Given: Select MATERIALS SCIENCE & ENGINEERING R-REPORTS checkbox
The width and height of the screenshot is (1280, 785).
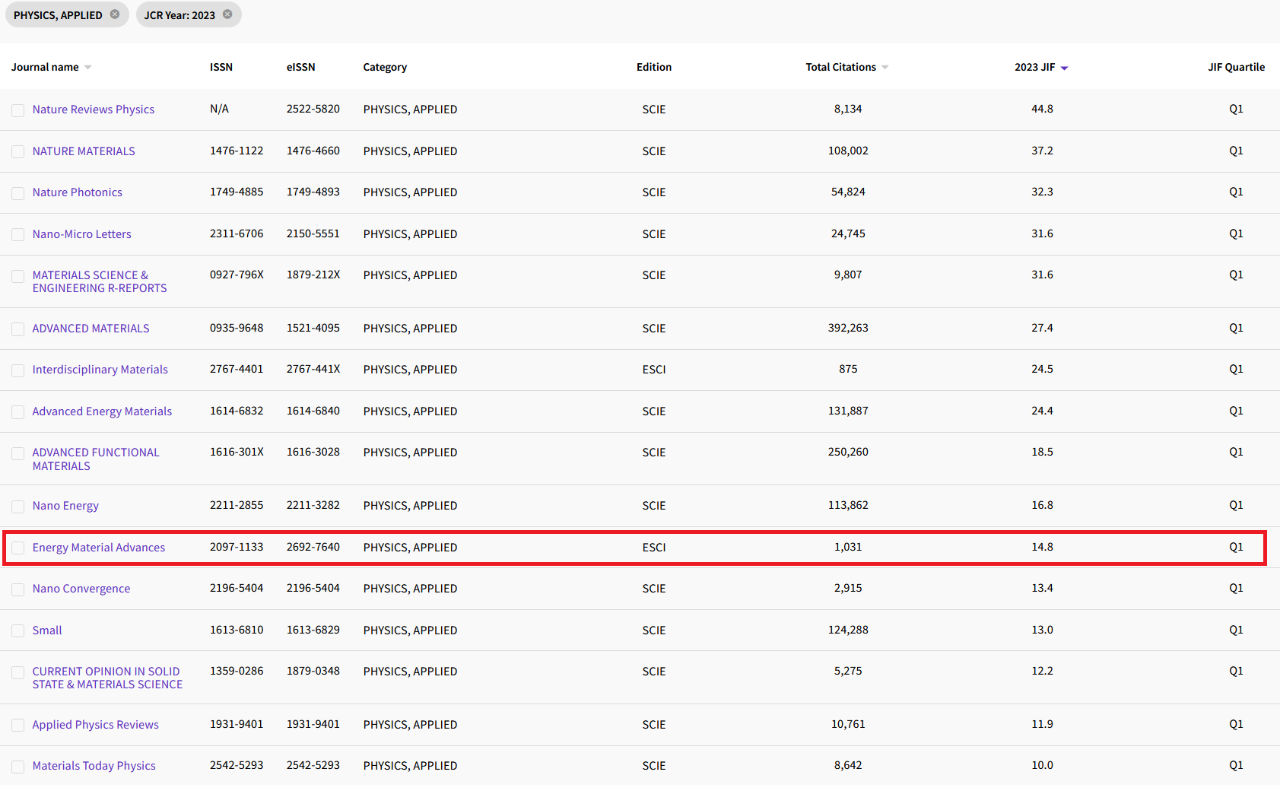Looking at the screenshot, I should tap(18, 276).
